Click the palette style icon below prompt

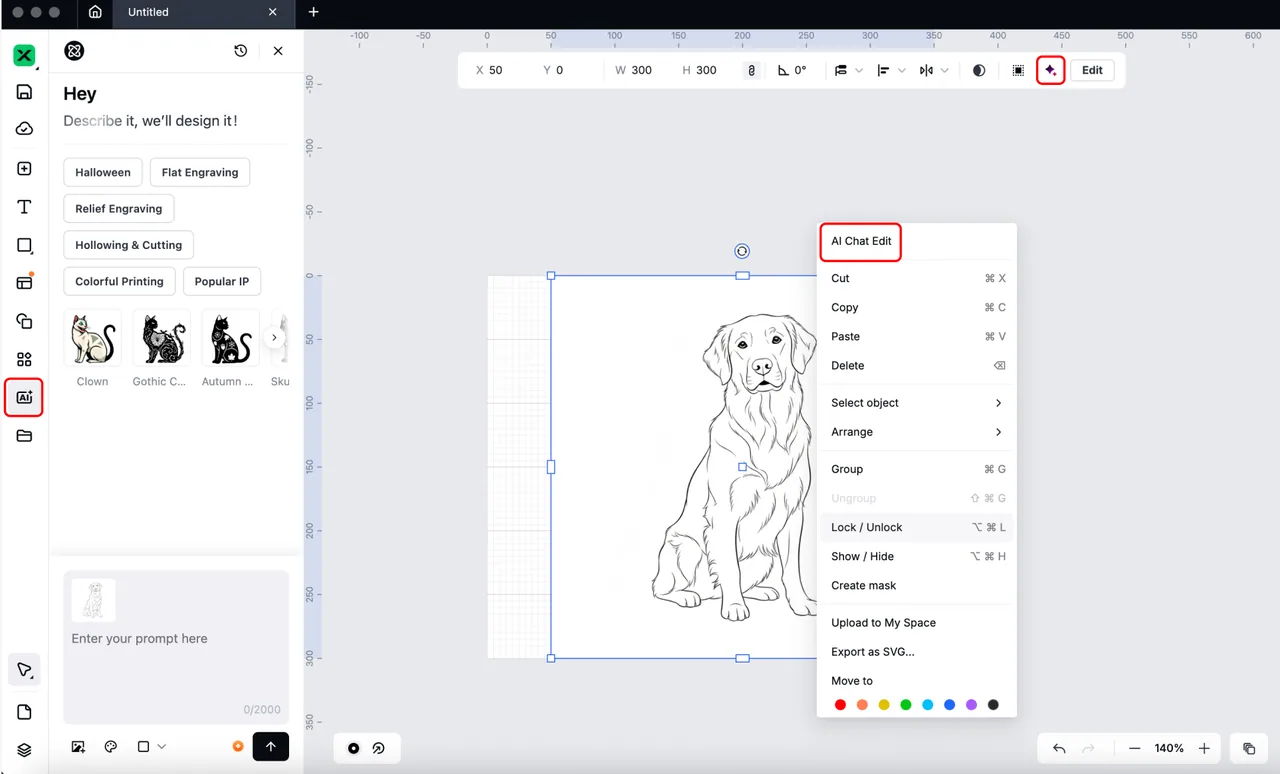(x=111, y=747)
